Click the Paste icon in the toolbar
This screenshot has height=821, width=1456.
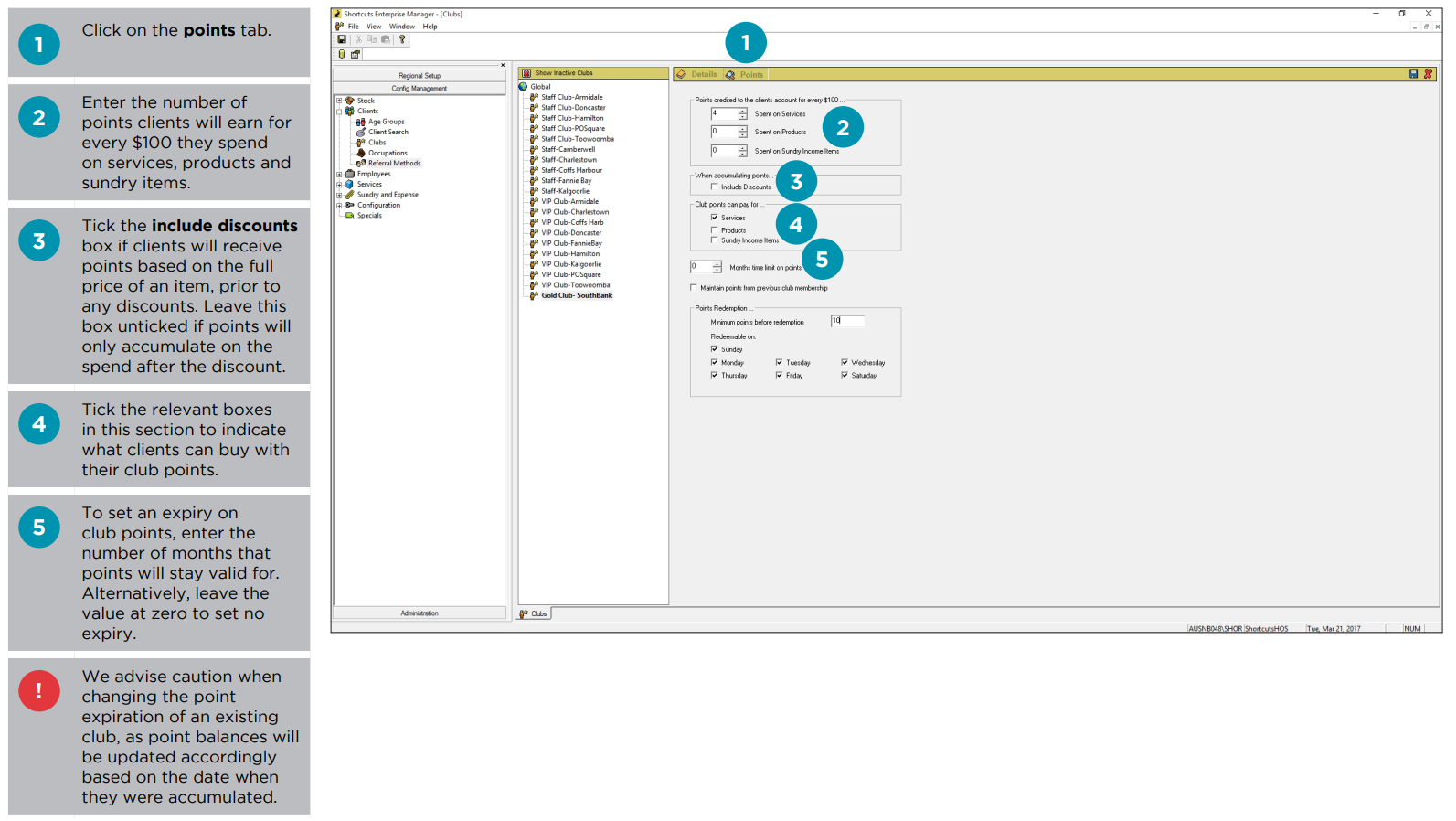tap(386, 39)
